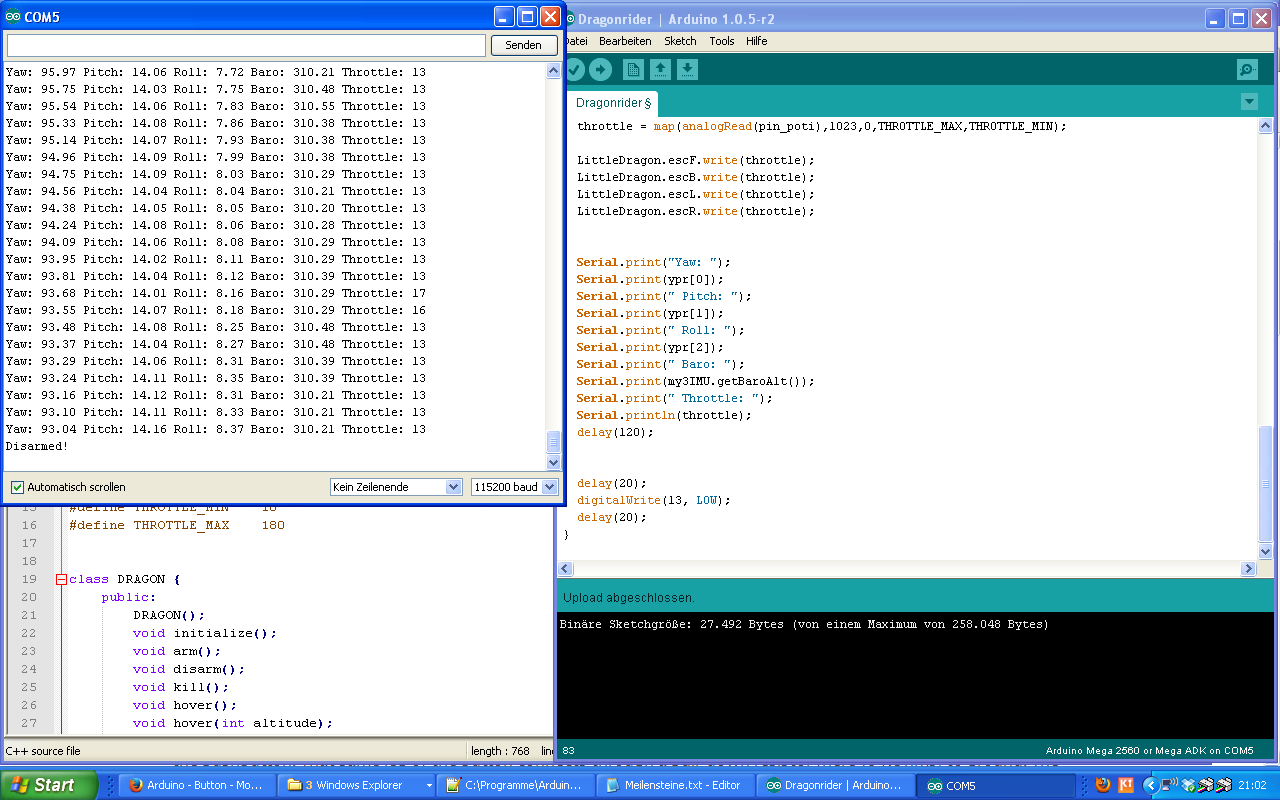Image resolution: width=1280 pixels, height=800 pixels.
Task: Open the Tools menu
Action: (721, 41)
